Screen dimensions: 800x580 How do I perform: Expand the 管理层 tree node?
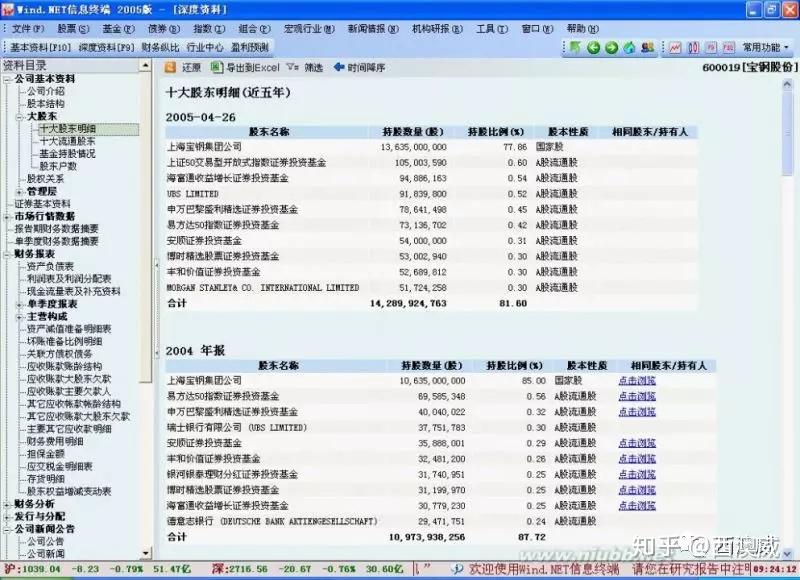coord(20,192)
